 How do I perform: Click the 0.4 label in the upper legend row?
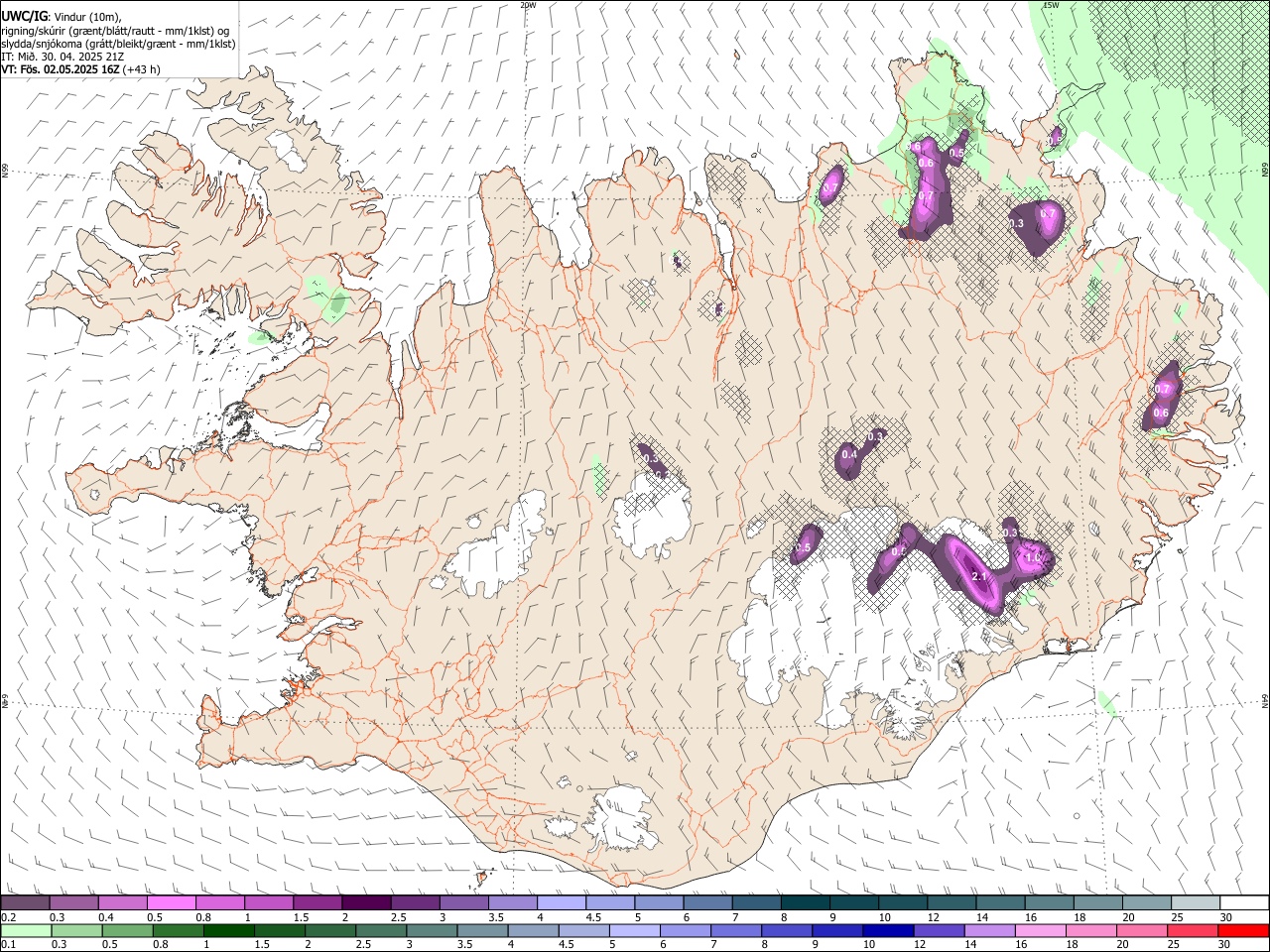tap(105, 917)
